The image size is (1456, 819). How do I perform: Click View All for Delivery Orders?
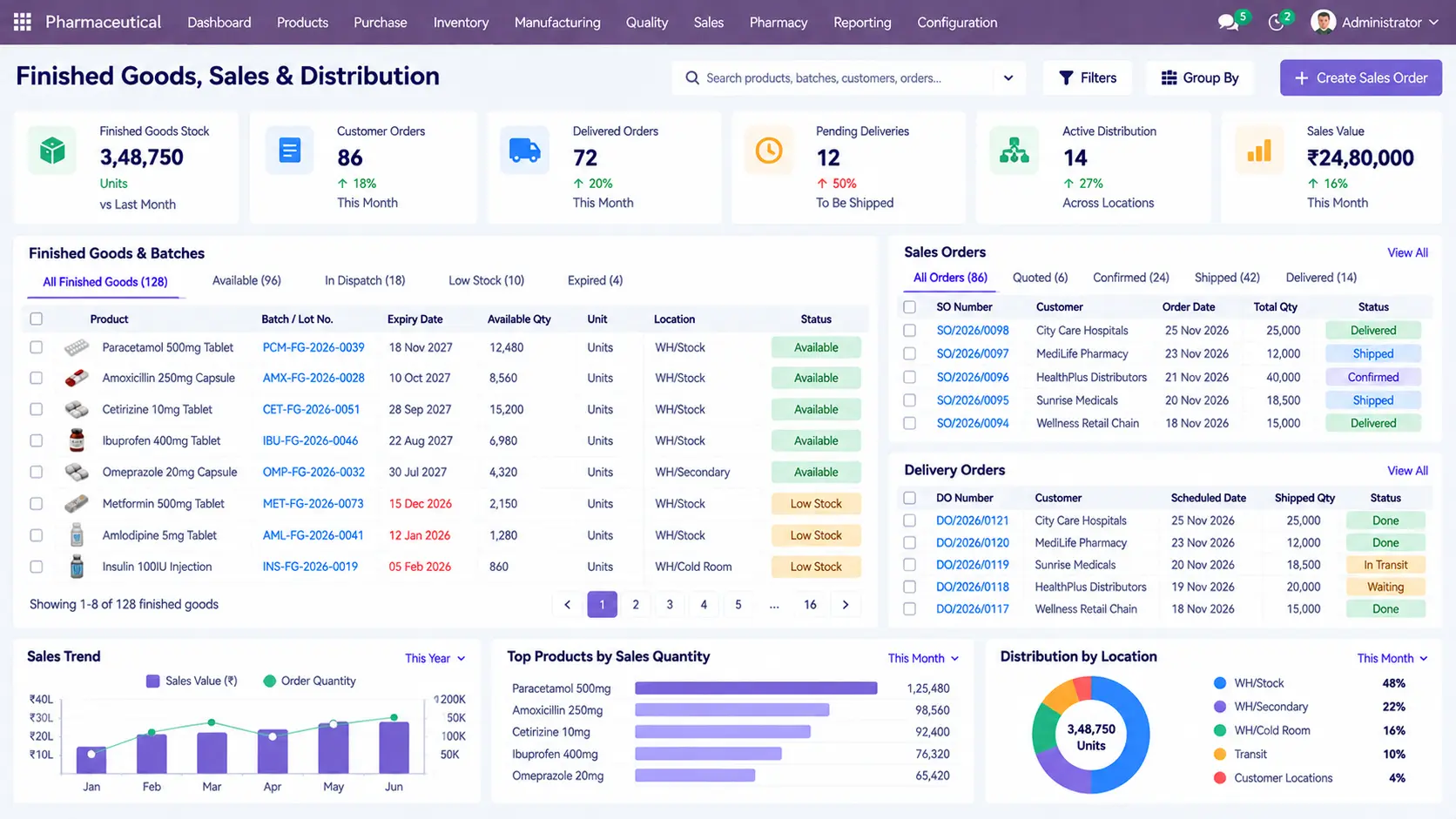[1407, 471]
